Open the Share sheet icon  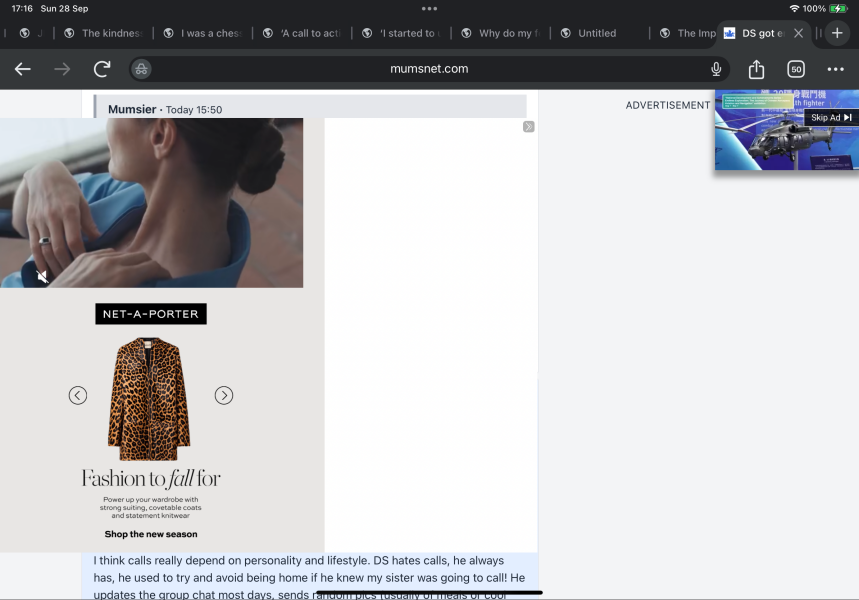(756, 69)
